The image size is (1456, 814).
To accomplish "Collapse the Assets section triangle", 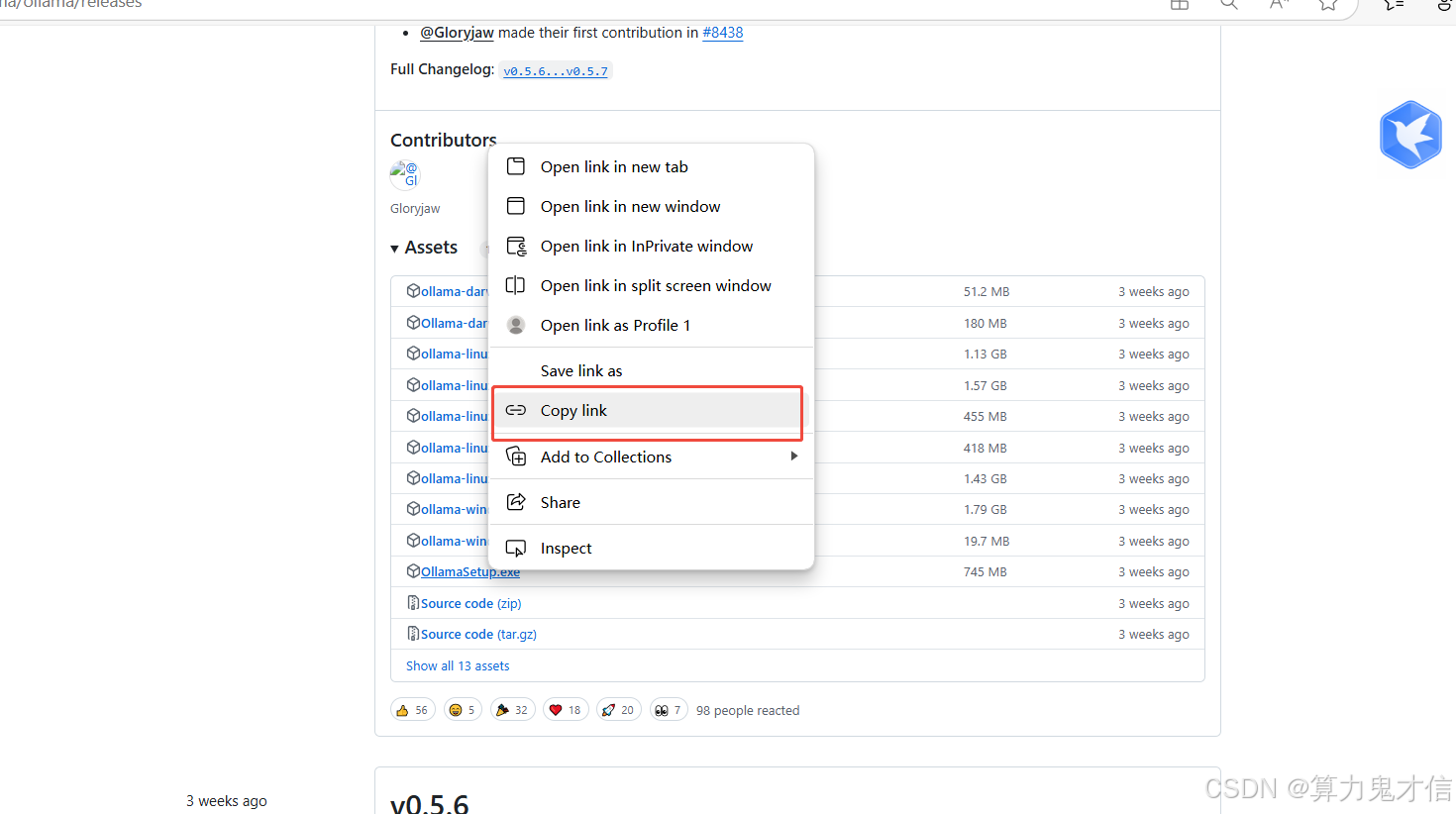I will pyautogui.click(x=394, y=249).
